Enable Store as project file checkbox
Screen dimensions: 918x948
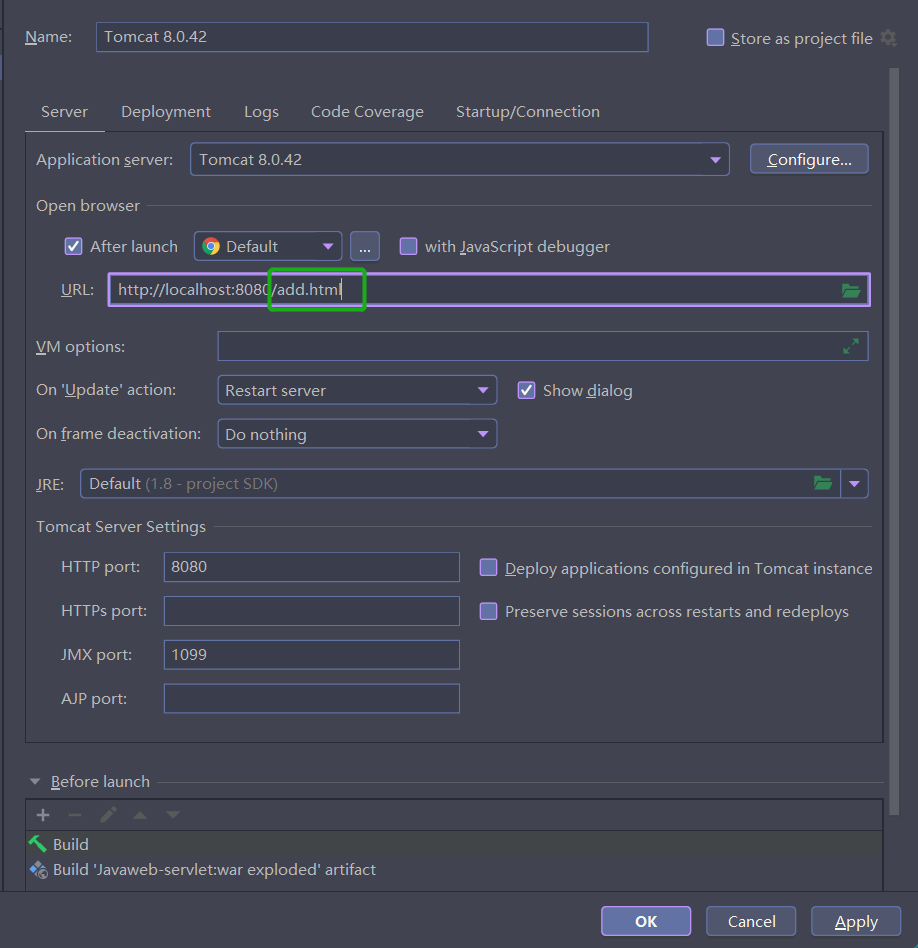click(x=715, y=37)
